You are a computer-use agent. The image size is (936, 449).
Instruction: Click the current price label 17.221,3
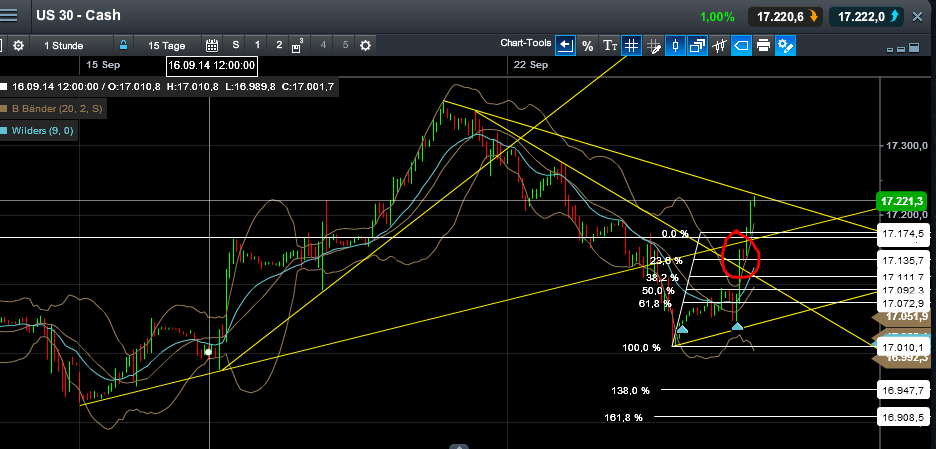click(x=900, y=201)
